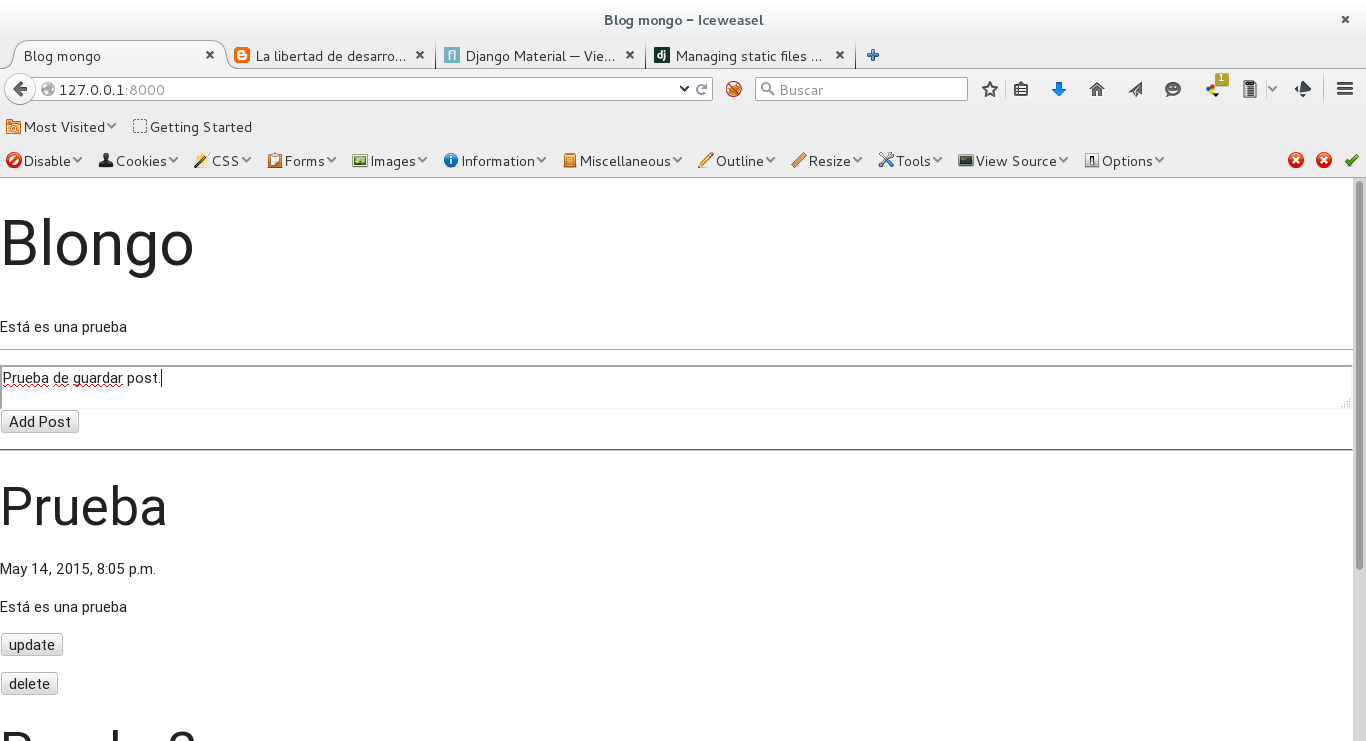The image size is (1366, 741).
Task: Open the hamburger menu
Action: coord(1345,89)
